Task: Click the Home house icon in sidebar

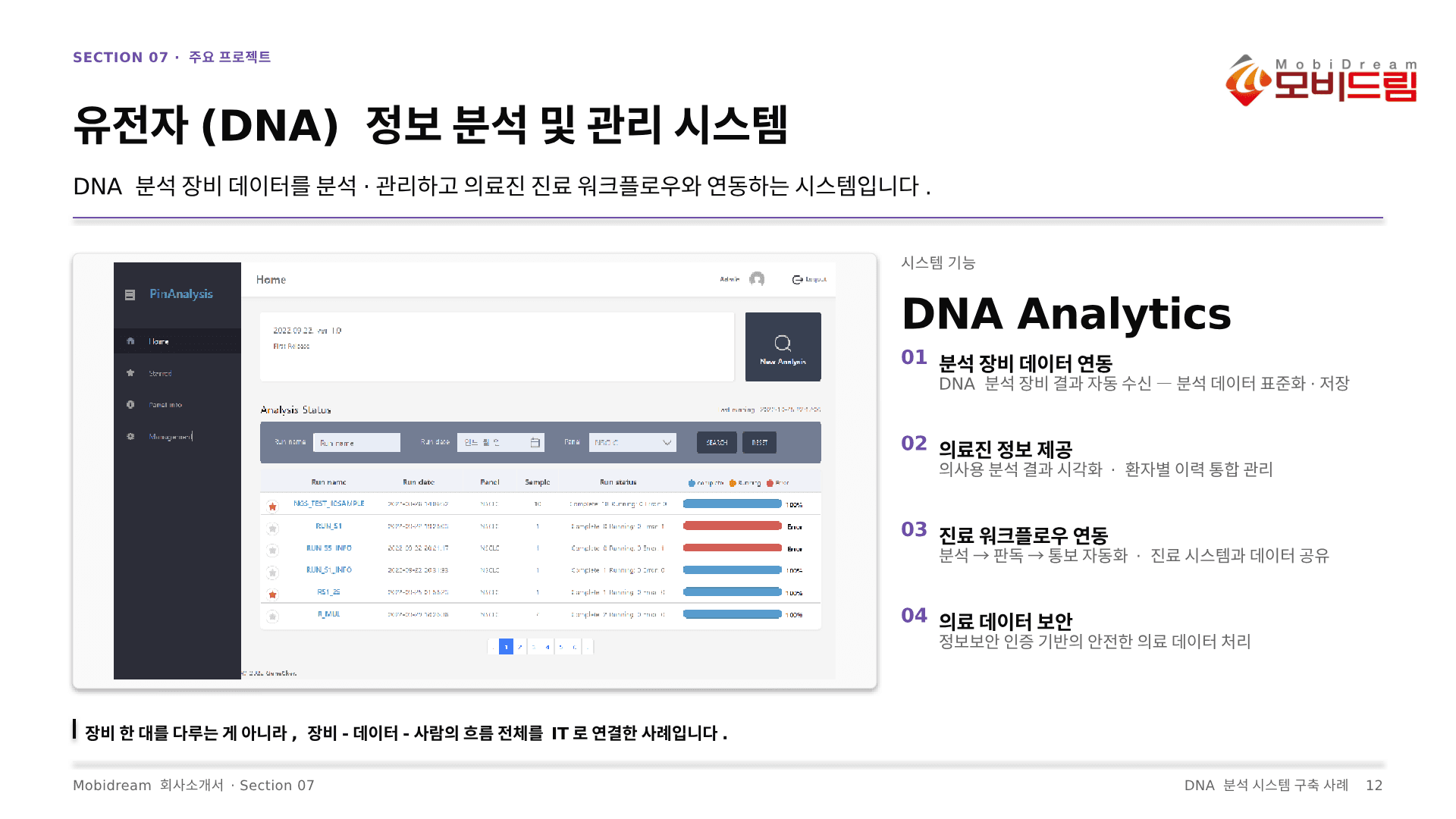Action: tap(130, 341)
